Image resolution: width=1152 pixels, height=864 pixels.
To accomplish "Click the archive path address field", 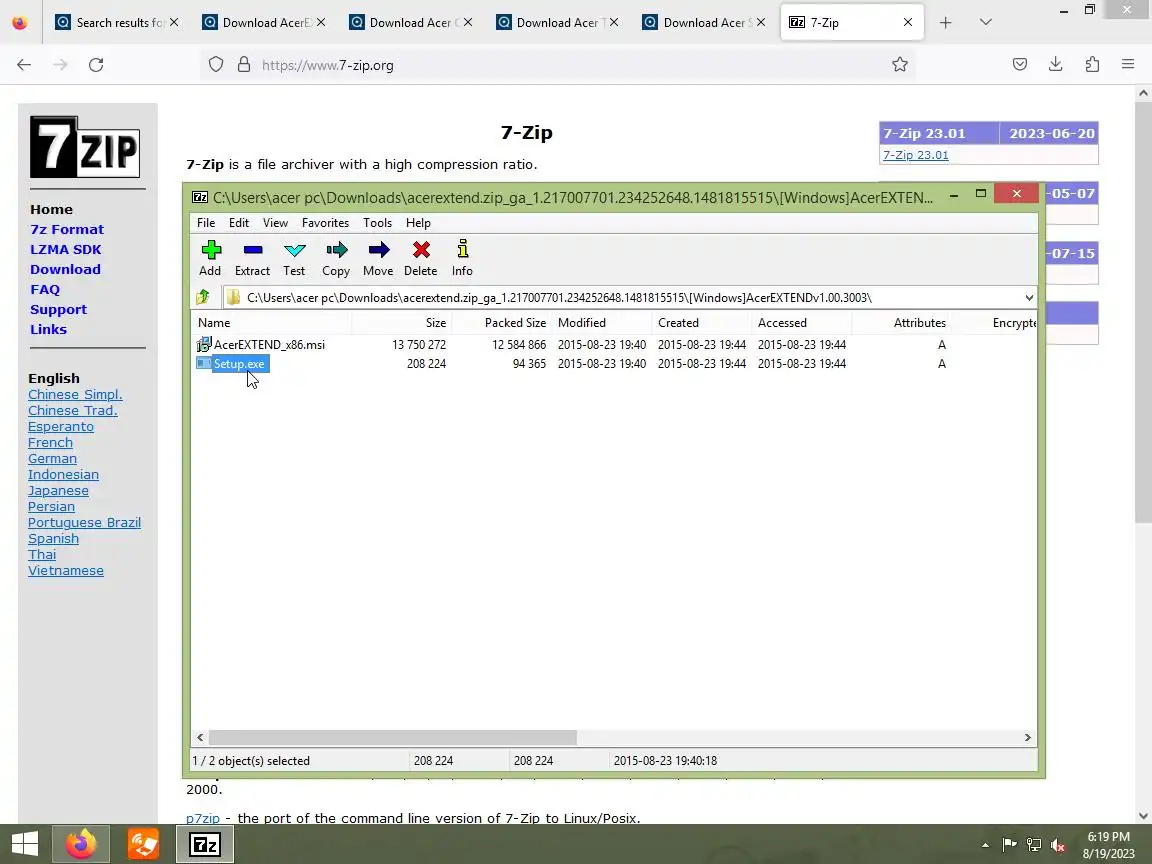I will coord(623,298).
